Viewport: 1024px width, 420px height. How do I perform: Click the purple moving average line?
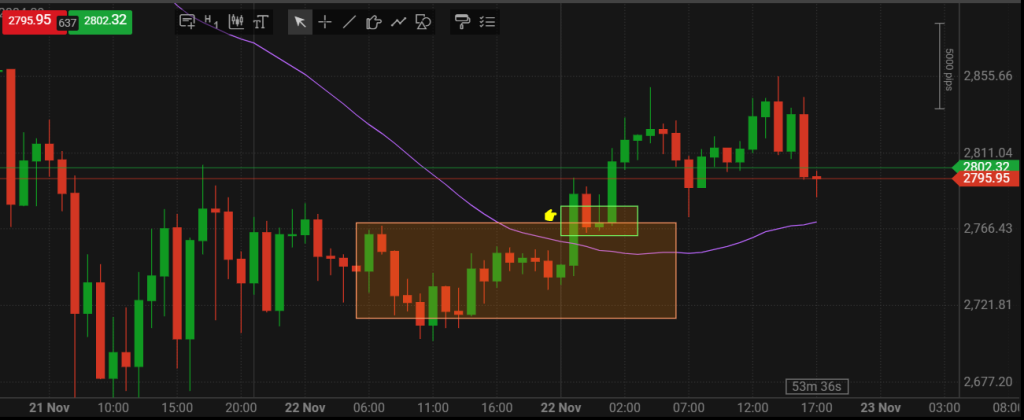[400, 150]
